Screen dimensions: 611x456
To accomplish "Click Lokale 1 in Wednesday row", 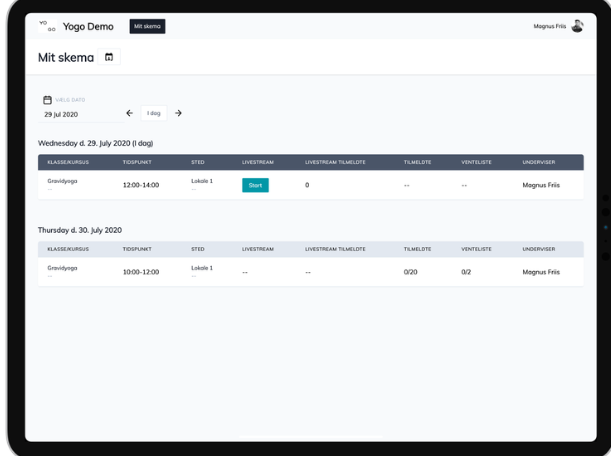I will pos(202,181).
